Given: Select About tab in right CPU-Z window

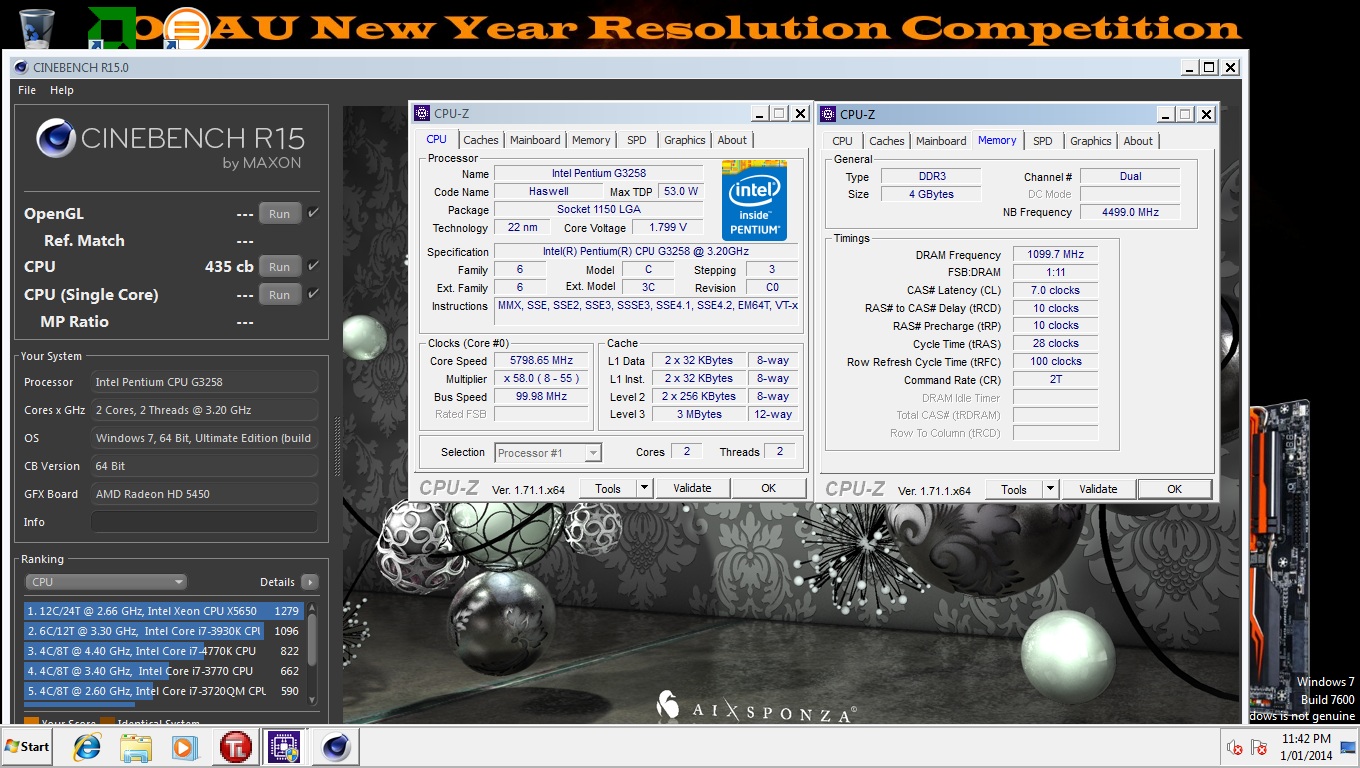Looking at the screenshot, I should point(1138,141).
